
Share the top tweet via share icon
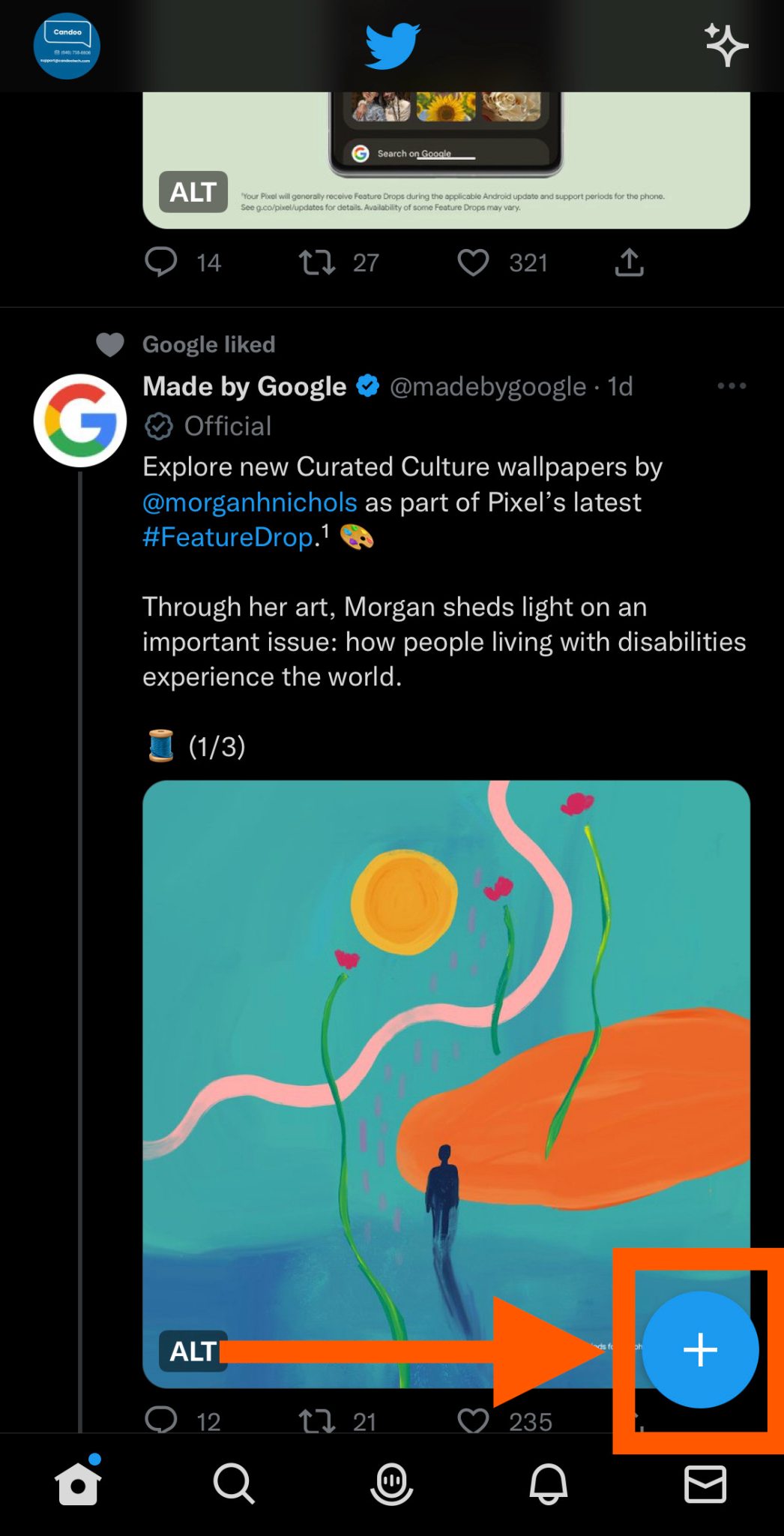[629, 262]
